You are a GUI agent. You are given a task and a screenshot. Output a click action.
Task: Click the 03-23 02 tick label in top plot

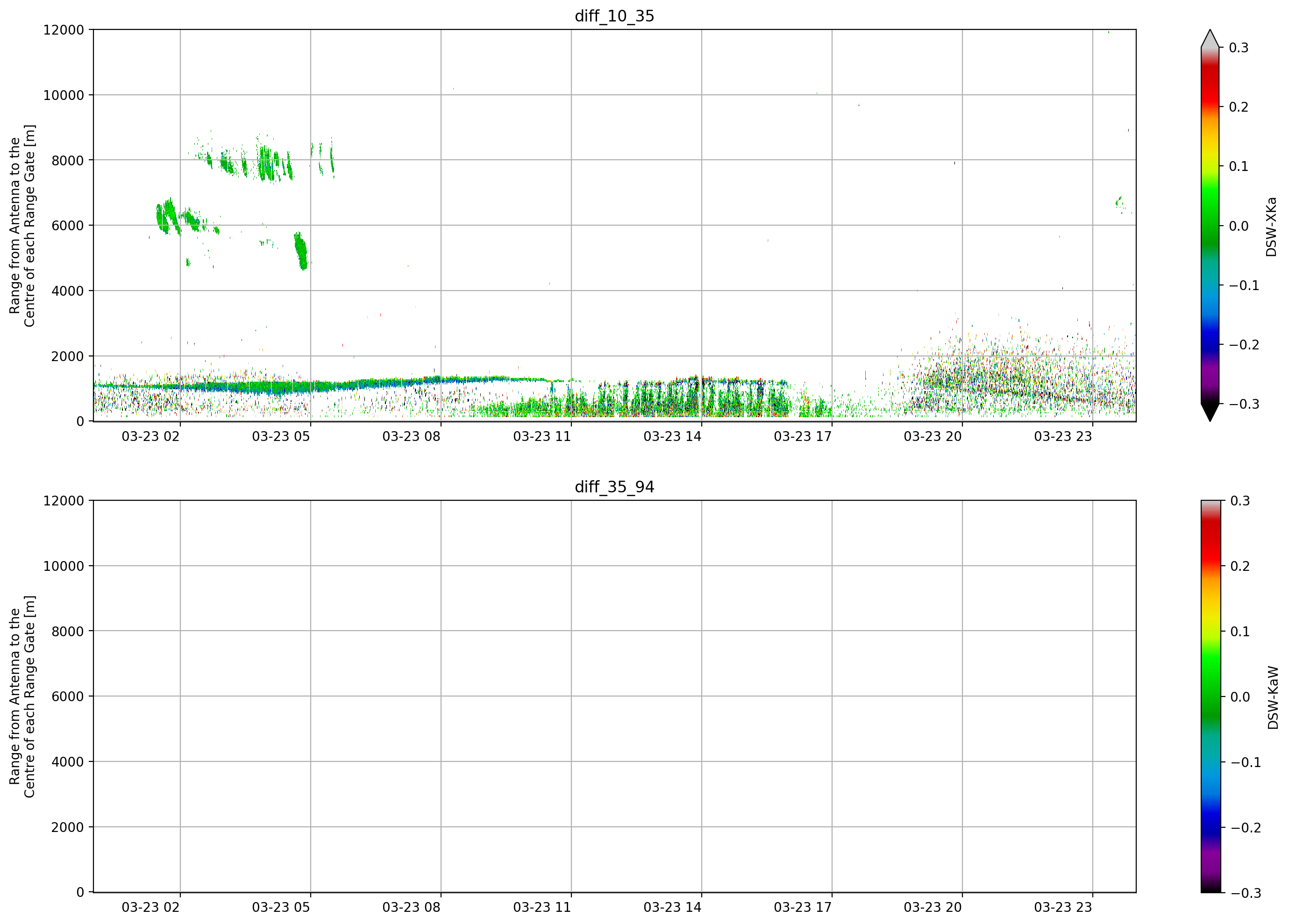[150, 436]
